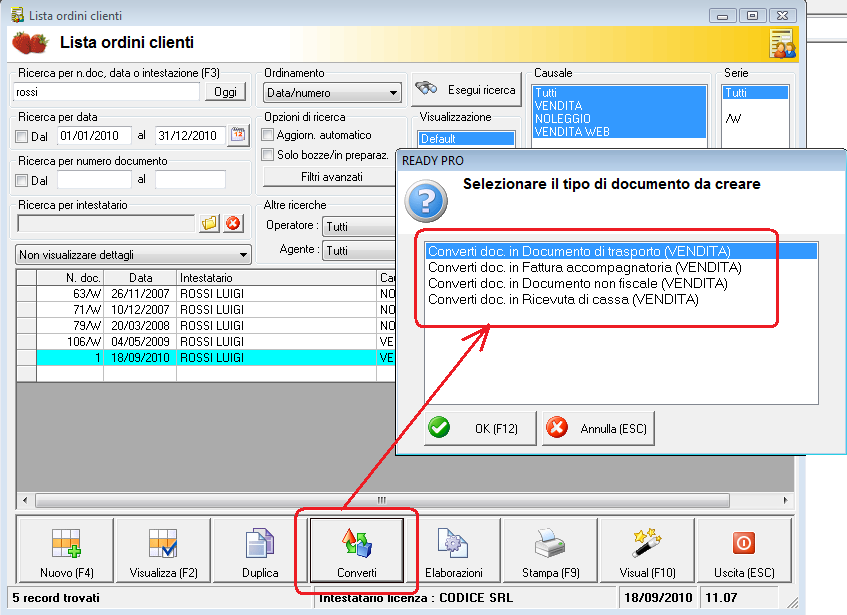The image size is (847, 615).
Task: Click the ending document number field
Action: 190,180
